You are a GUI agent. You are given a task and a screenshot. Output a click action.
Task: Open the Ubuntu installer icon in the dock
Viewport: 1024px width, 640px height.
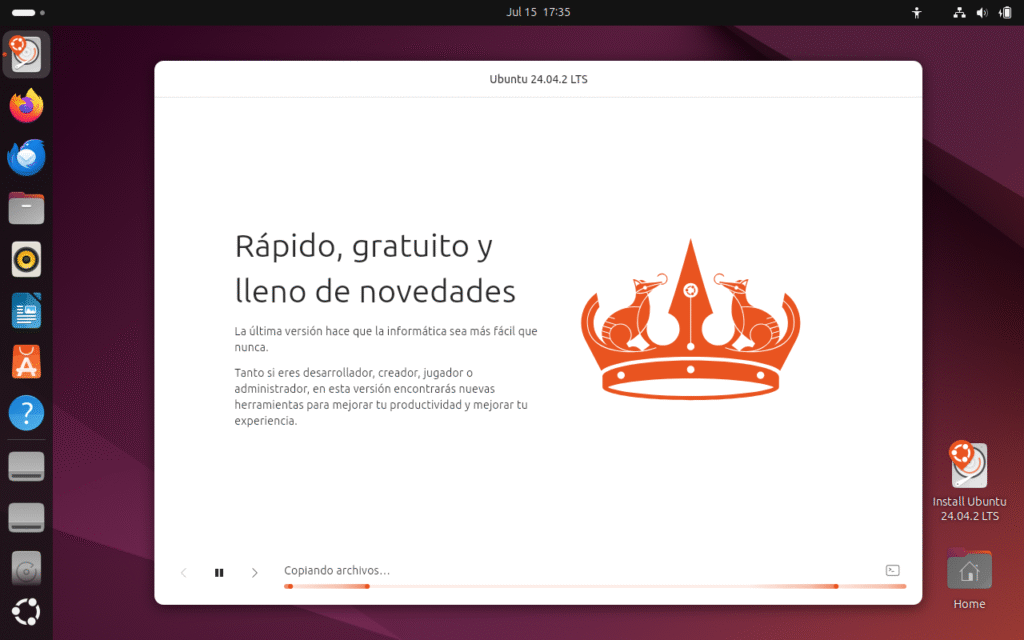point(26,54)
